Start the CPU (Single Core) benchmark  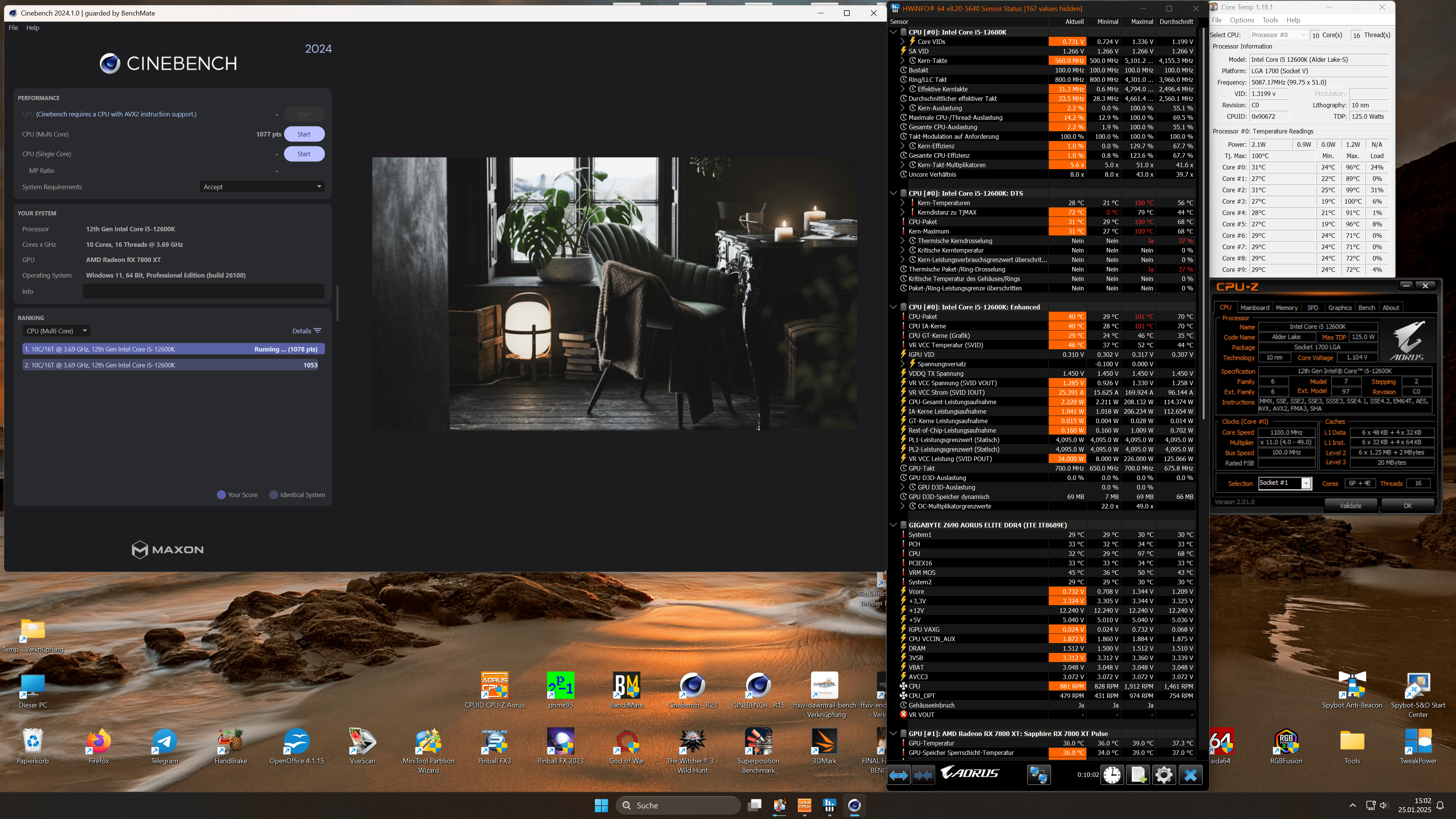pyautogui.click(x=304, y=154)
